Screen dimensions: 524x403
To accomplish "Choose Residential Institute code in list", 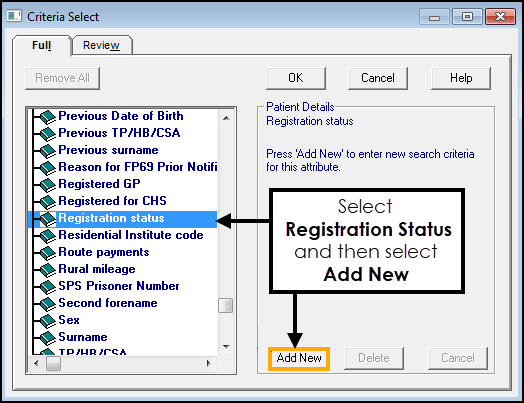I will (x=131, y=235).
